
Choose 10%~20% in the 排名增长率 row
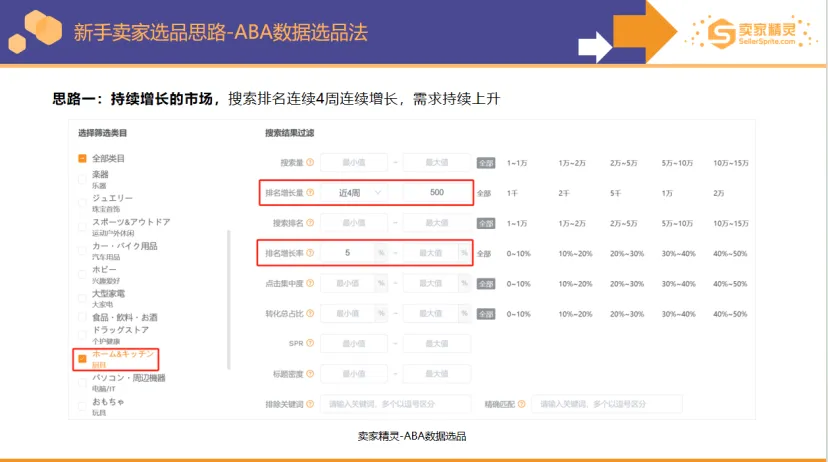(575, 253)
